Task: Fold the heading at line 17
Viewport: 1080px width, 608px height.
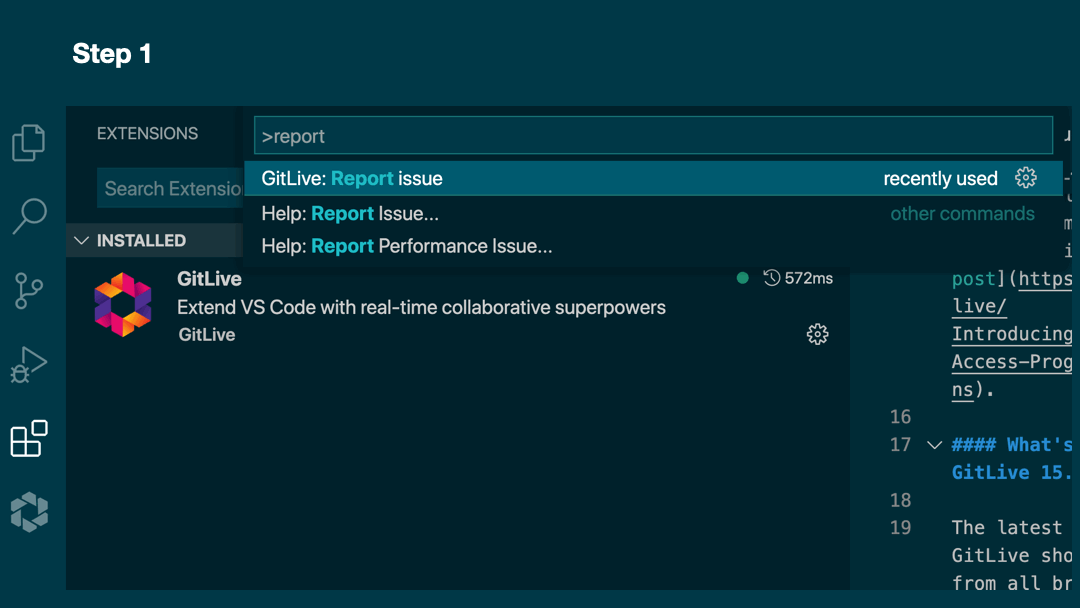Action: [x=934, y=445]
